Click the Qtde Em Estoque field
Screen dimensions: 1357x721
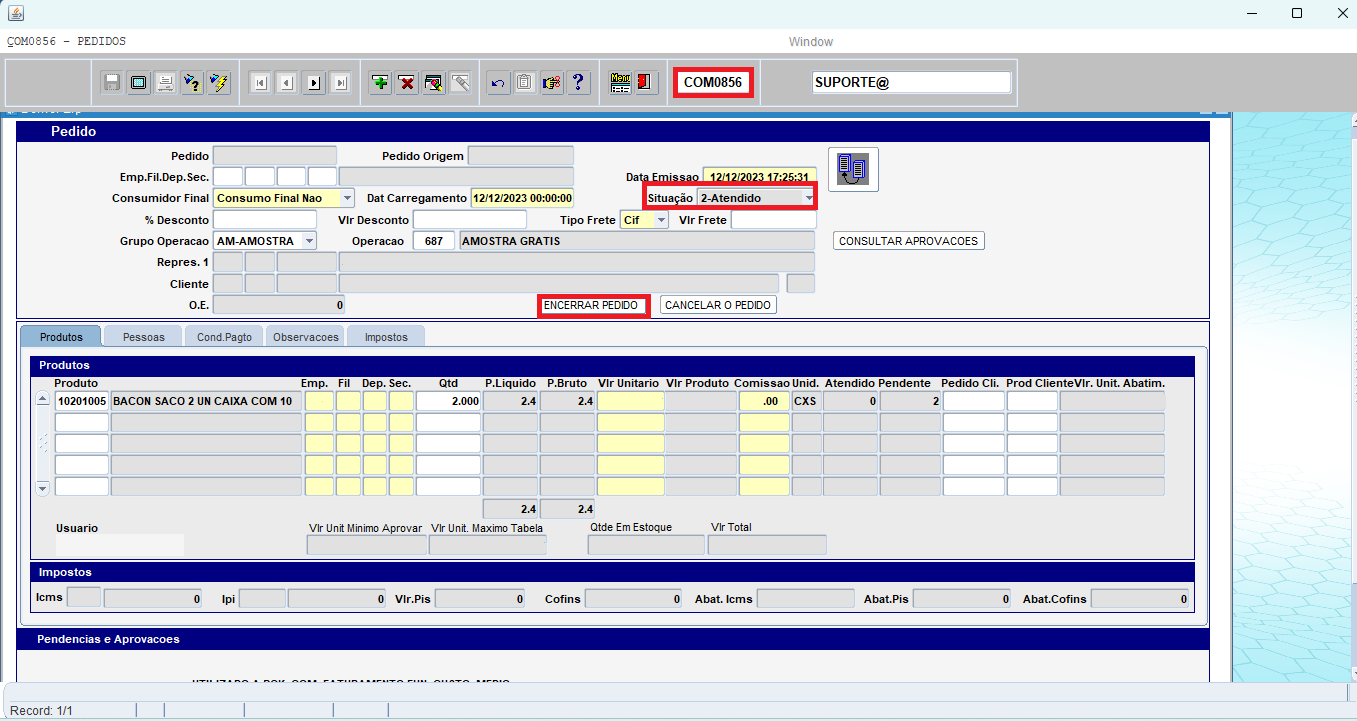point(646,545)
